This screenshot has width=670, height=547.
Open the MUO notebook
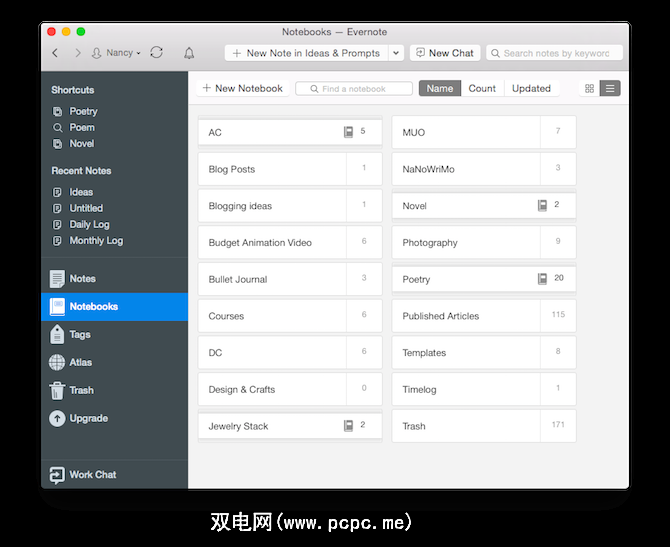point(484,132)
